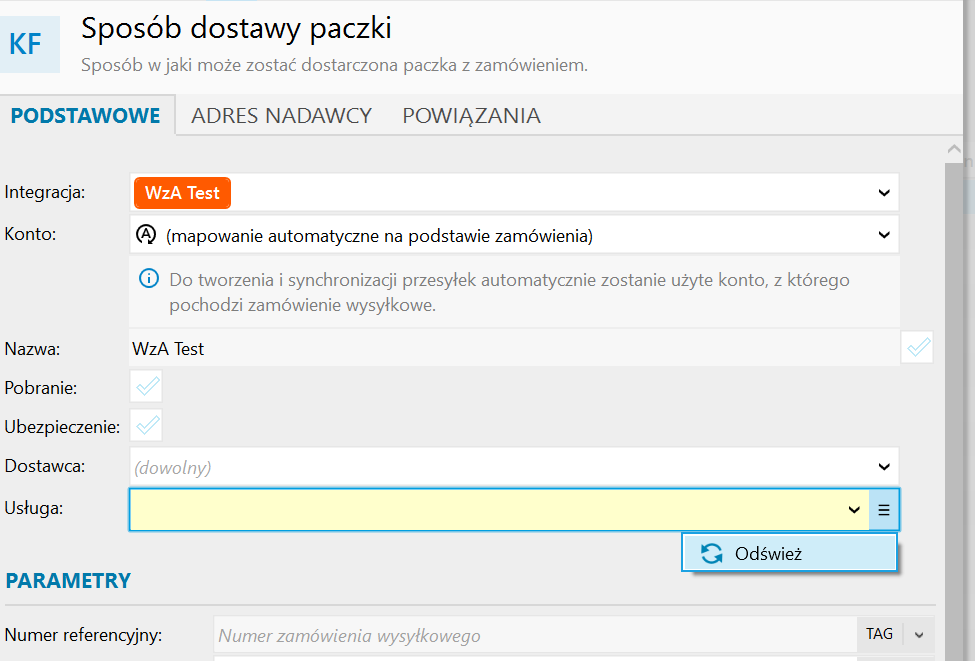
Task: Switch to the ADRES NADAWCY tab
Action: point(281,115)
